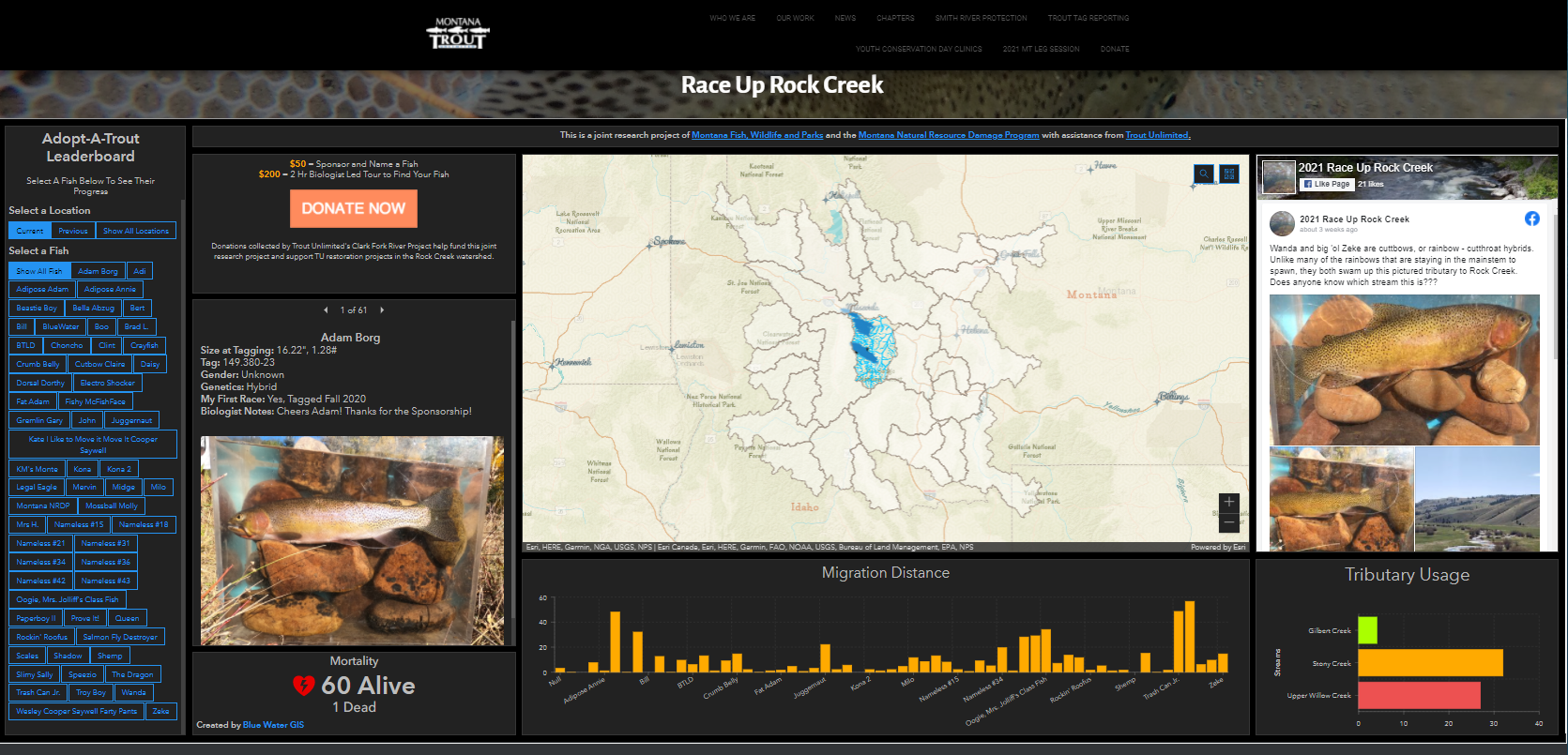Open the Our Work menu
The width and height of the screenshot is (1568, 755).
pos(796,18)
